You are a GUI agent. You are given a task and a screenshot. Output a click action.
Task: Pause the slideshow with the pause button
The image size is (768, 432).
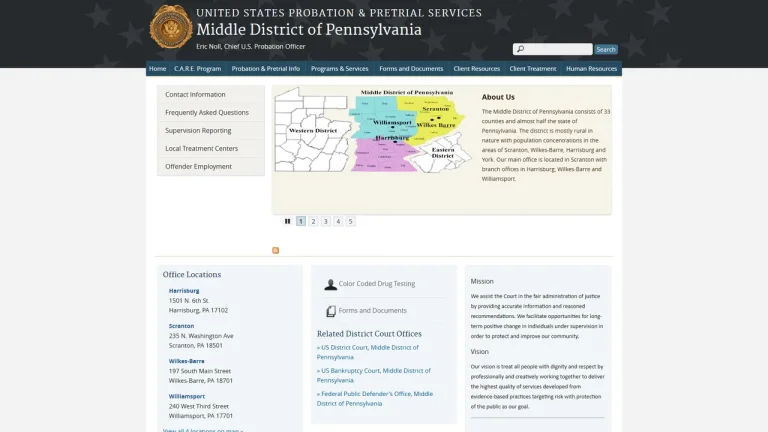tap(288, 221)
